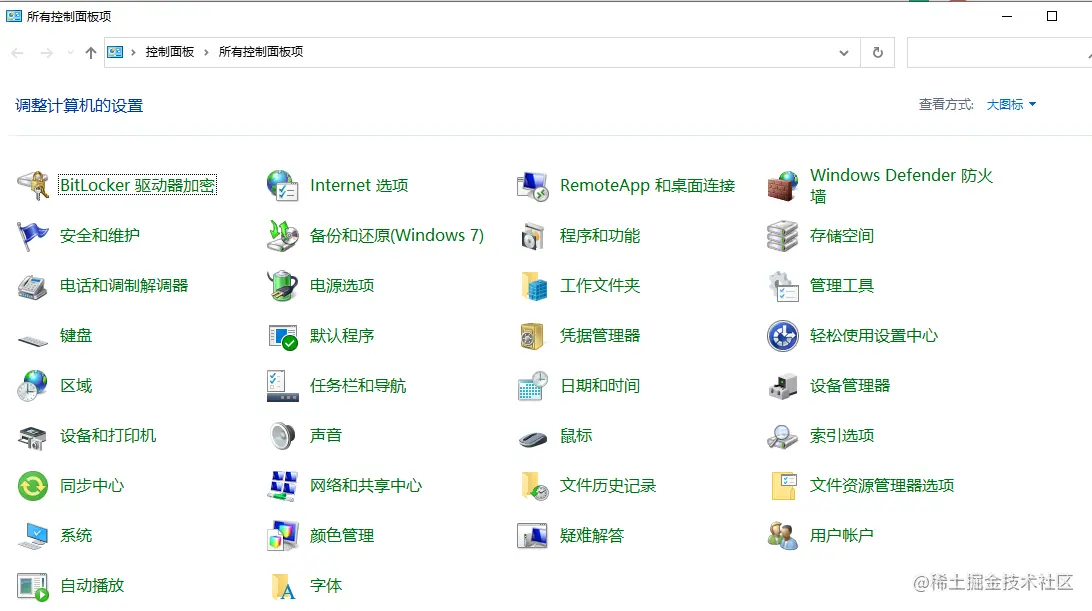Open the 设备和打印机 printer icon
Viewport: 1092px width, 611px height.
33,436
